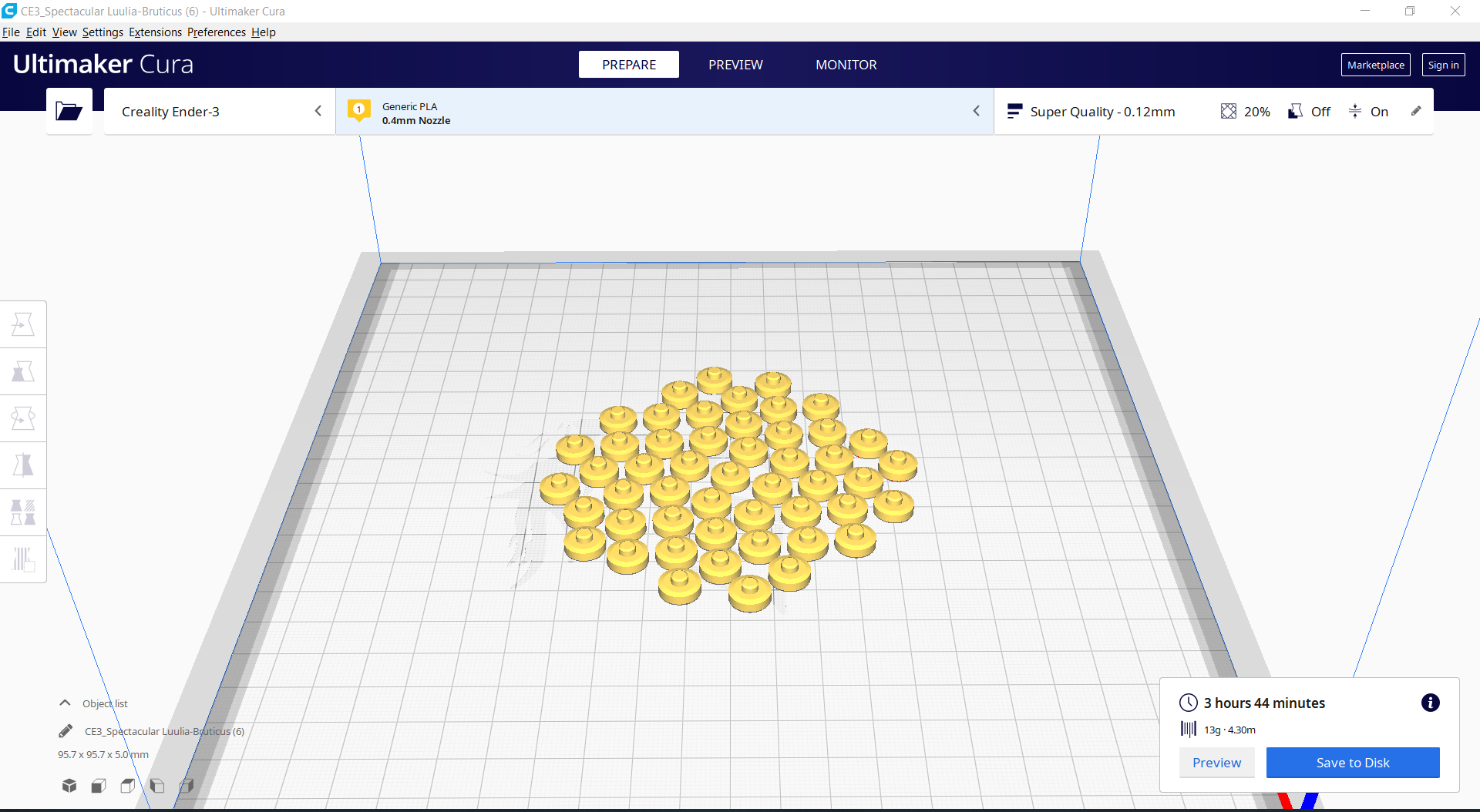The image size is (1480, 812).
Task: Click the chevron arrow next to Creality Ender-3
Action: tap(318, 111)
